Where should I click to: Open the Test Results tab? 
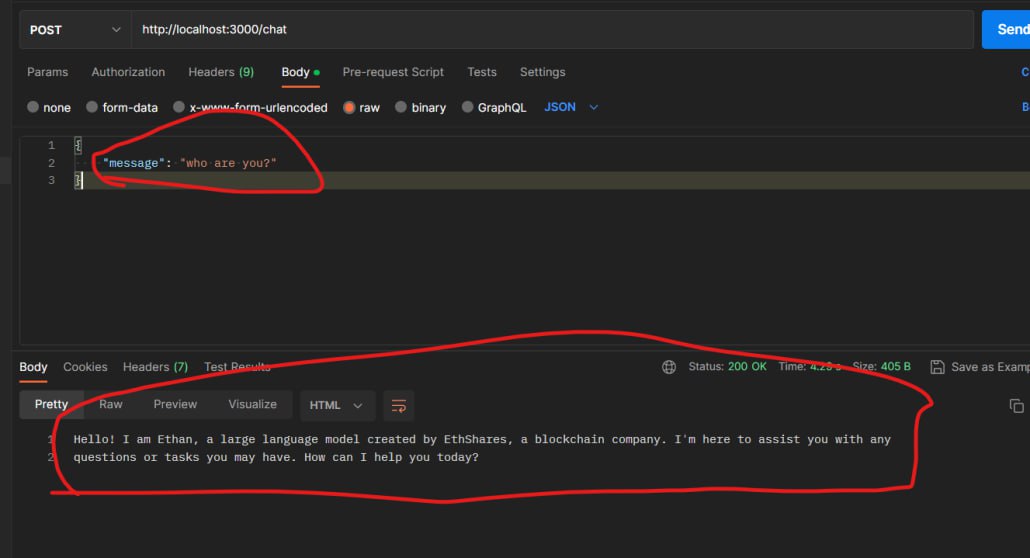point(237,367)
